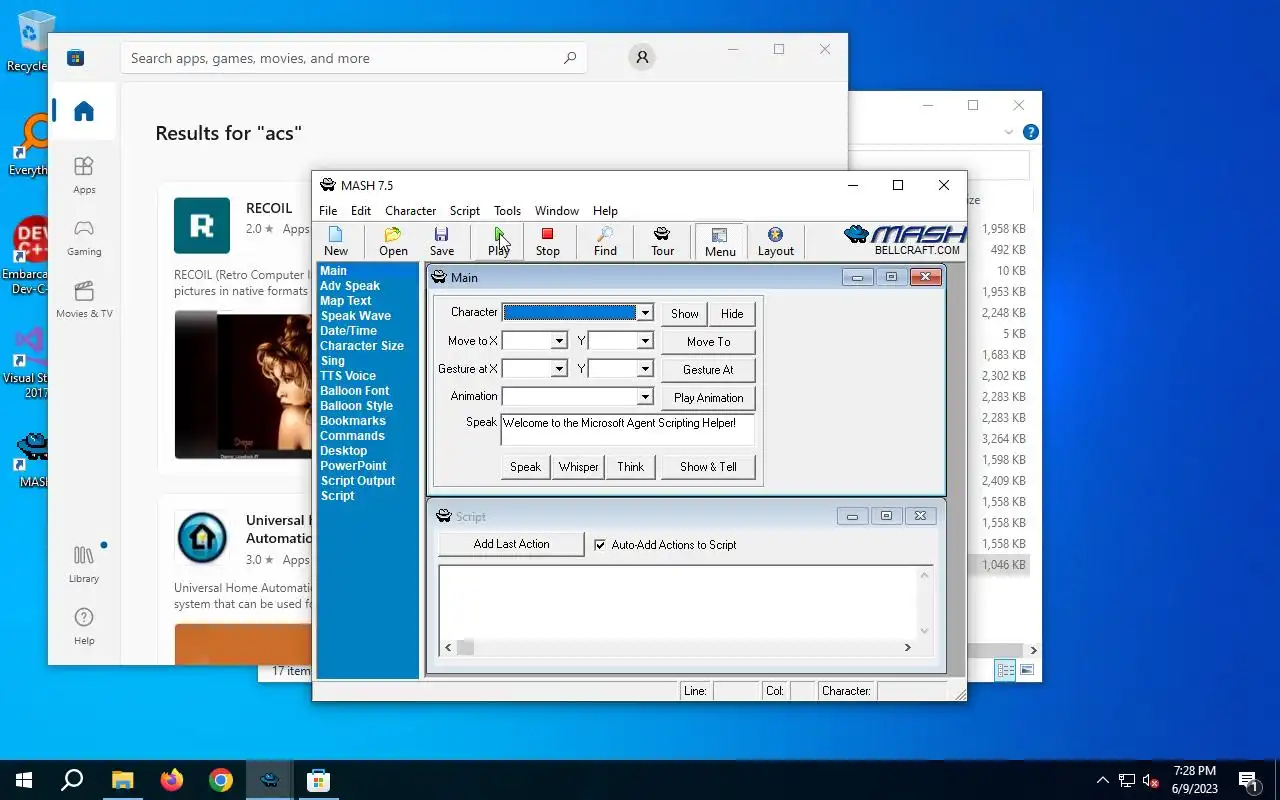The height and width of the screenshot is (800, 1280).
Task: Open the Script menu
Action: tap(464, 211)
